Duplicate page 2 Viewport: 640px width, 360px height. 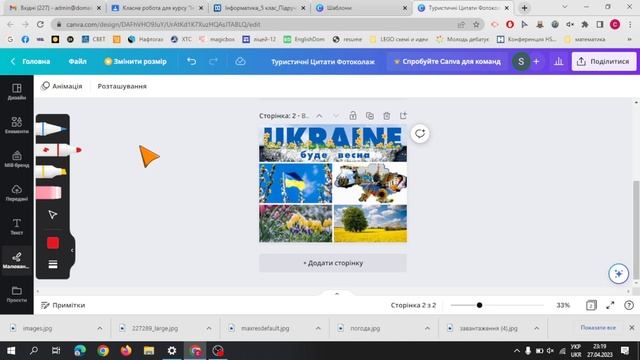[370, 116]
